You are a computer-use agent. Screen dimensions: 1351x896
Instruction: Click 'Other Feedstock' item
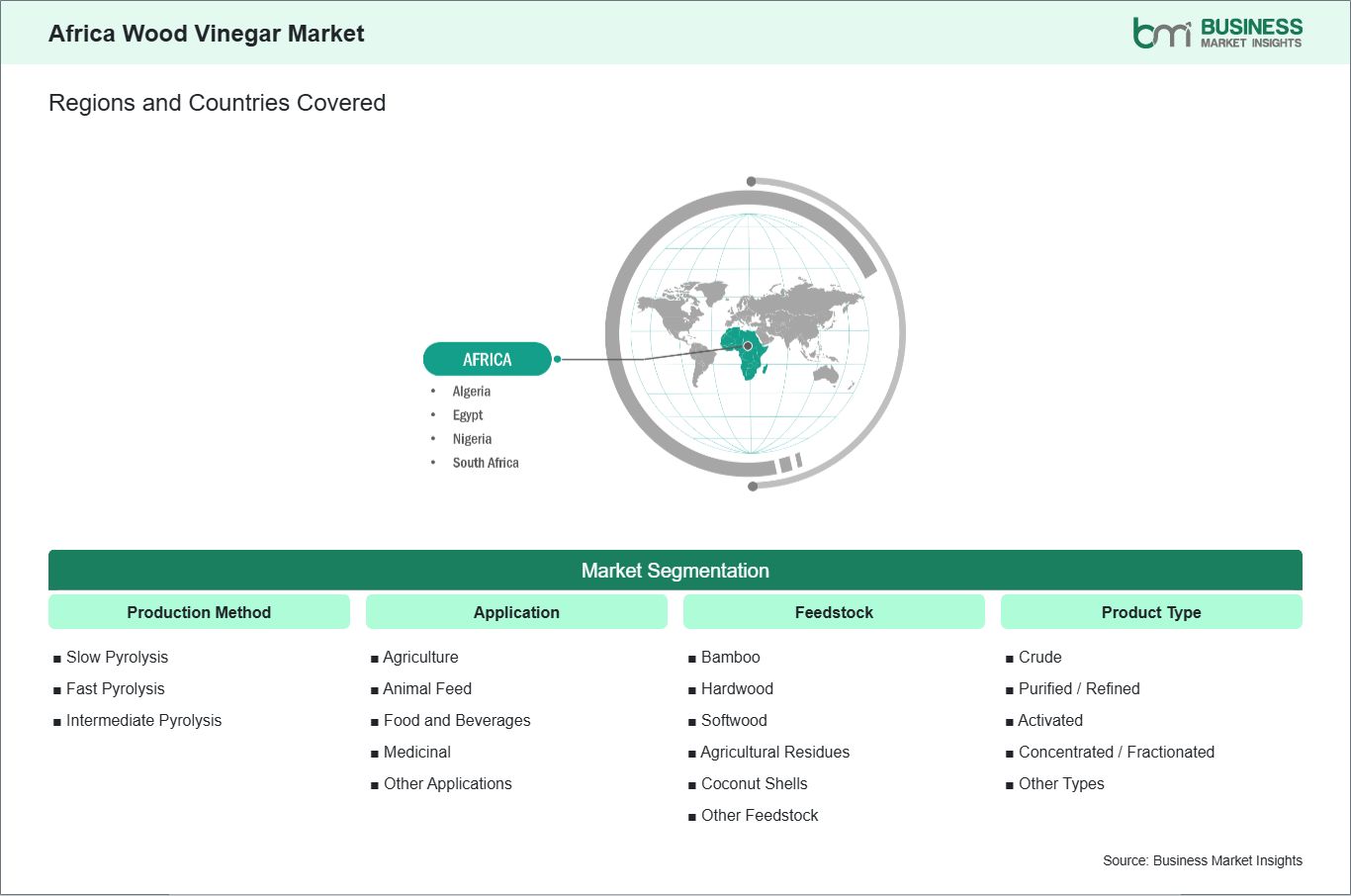(760, 815)
